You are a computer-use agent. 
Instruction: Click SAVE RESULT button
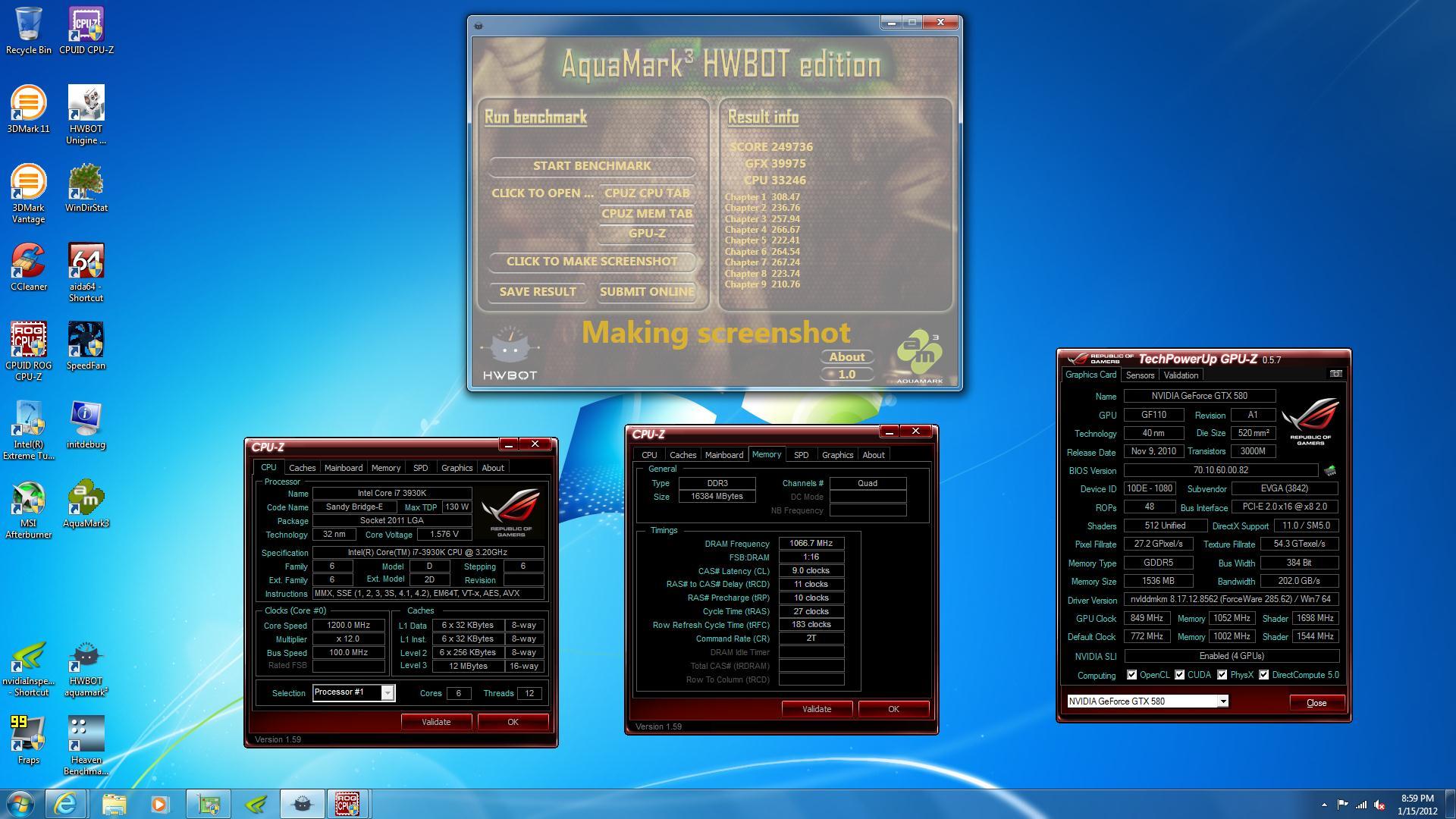point(538,292)
